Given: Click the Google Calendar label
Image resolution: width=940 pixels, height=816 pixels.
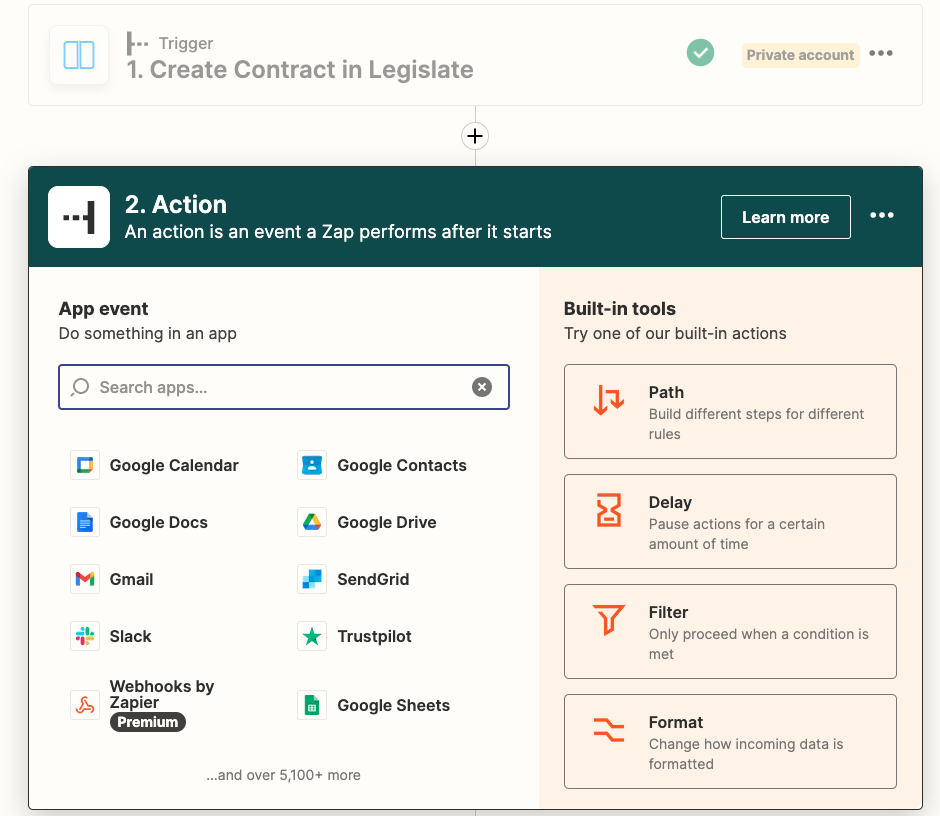Looking at the screenshot, I should click(x=174, y=465).
